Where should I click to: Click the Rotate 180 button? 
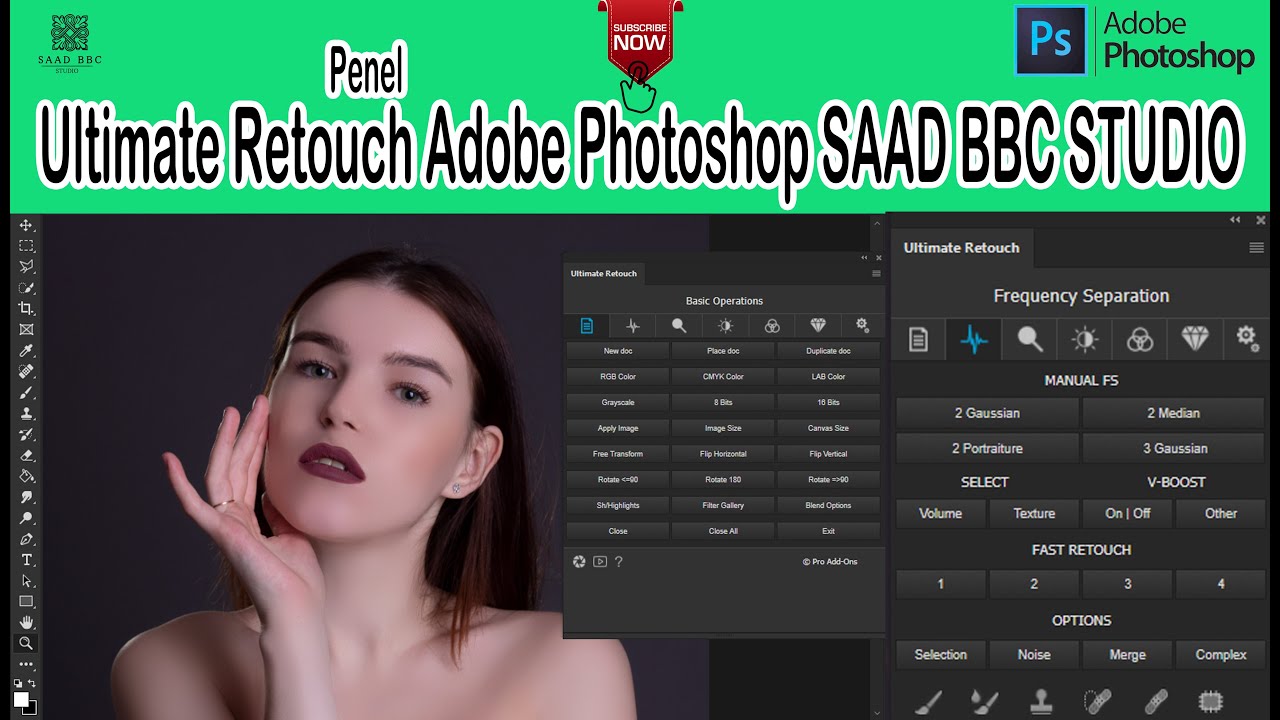(723, 480)
